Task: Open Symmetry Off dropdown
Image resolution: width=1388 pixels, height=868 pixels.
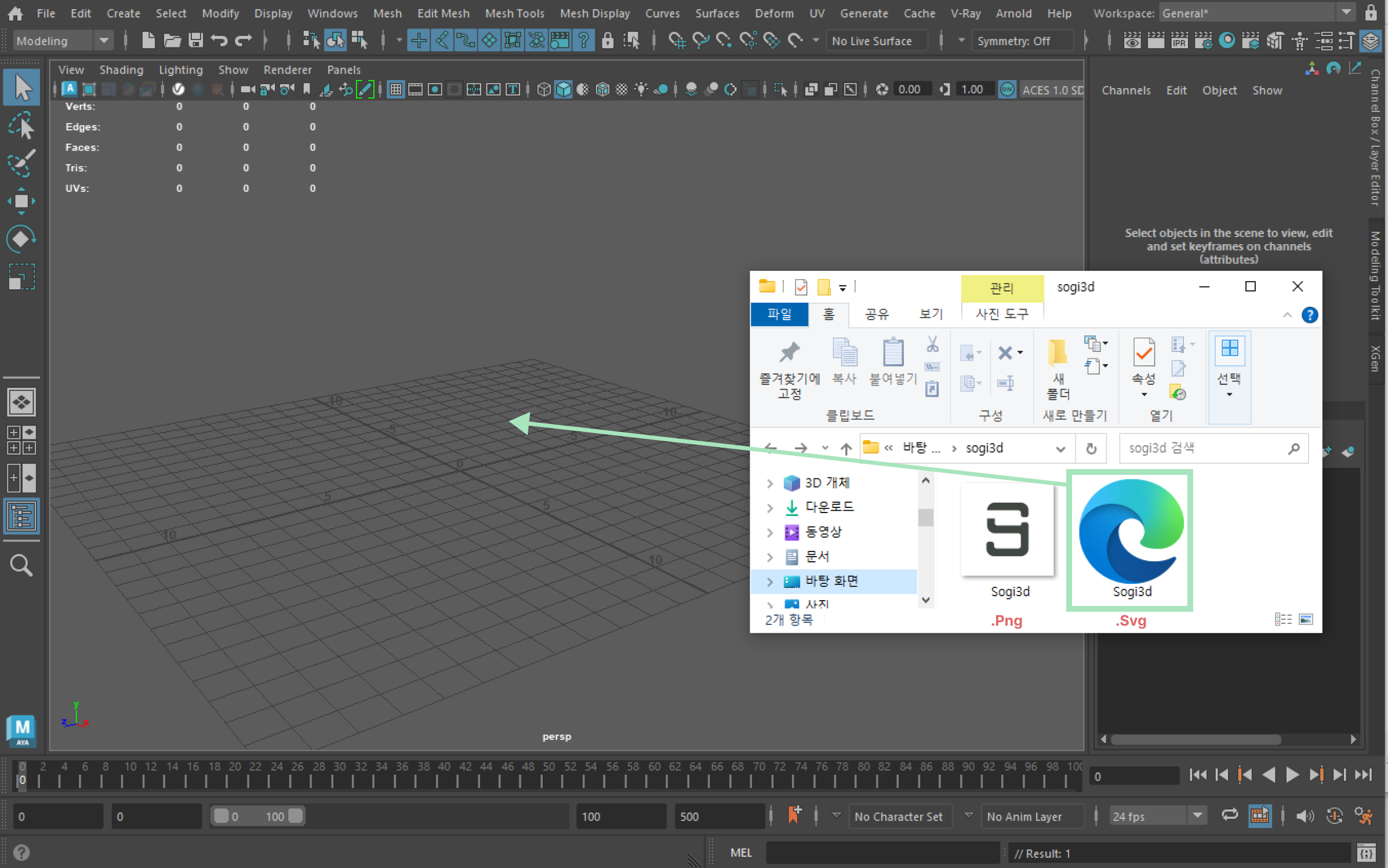Action: [1022, 41]
